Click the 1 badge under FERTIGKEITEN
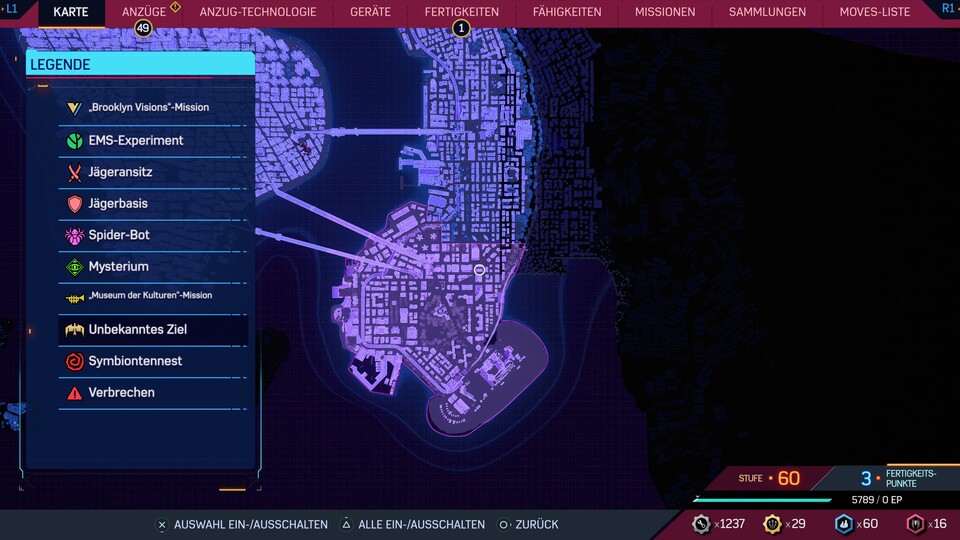This screenshot has width=960, height=540. (x=461, y=28)
